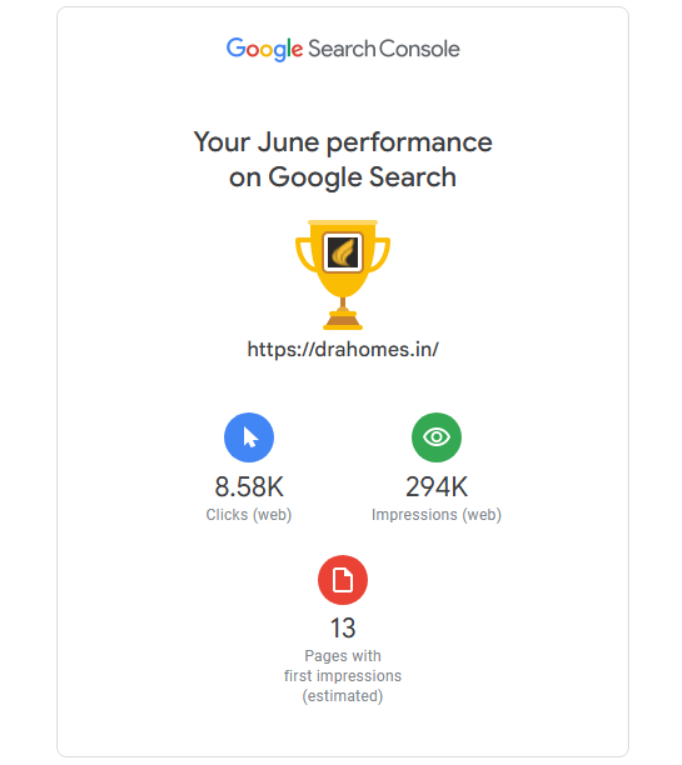Click the 13 pages count
Viewport: 682px width, 765px height.
pos(342,628)
